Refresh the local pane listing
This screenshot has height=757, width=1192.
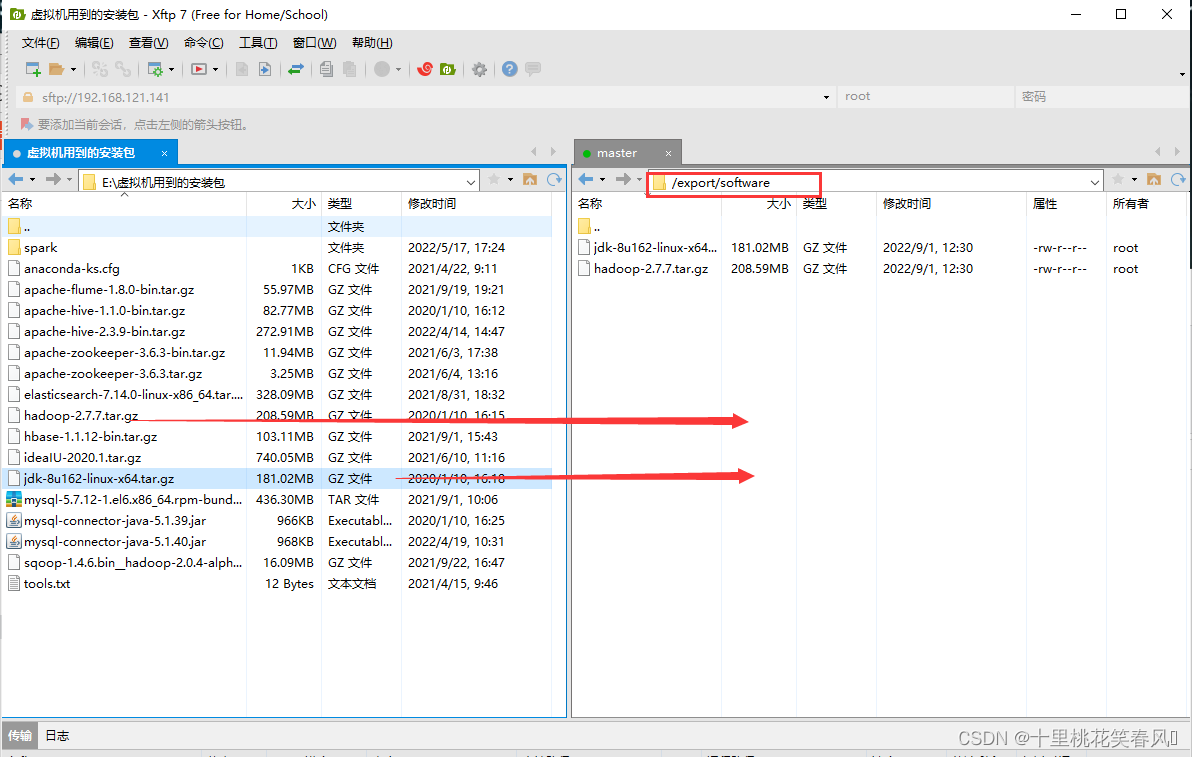point(554,179)
